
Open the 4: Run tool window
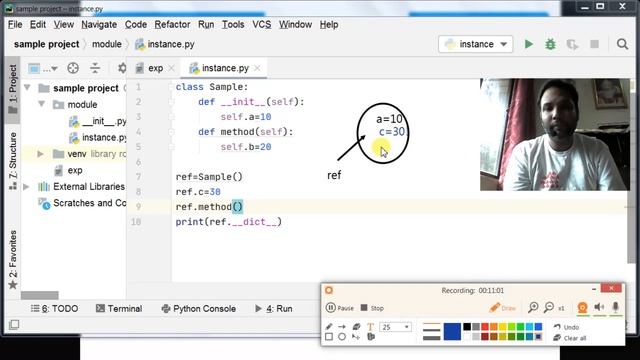click(273, 309)
